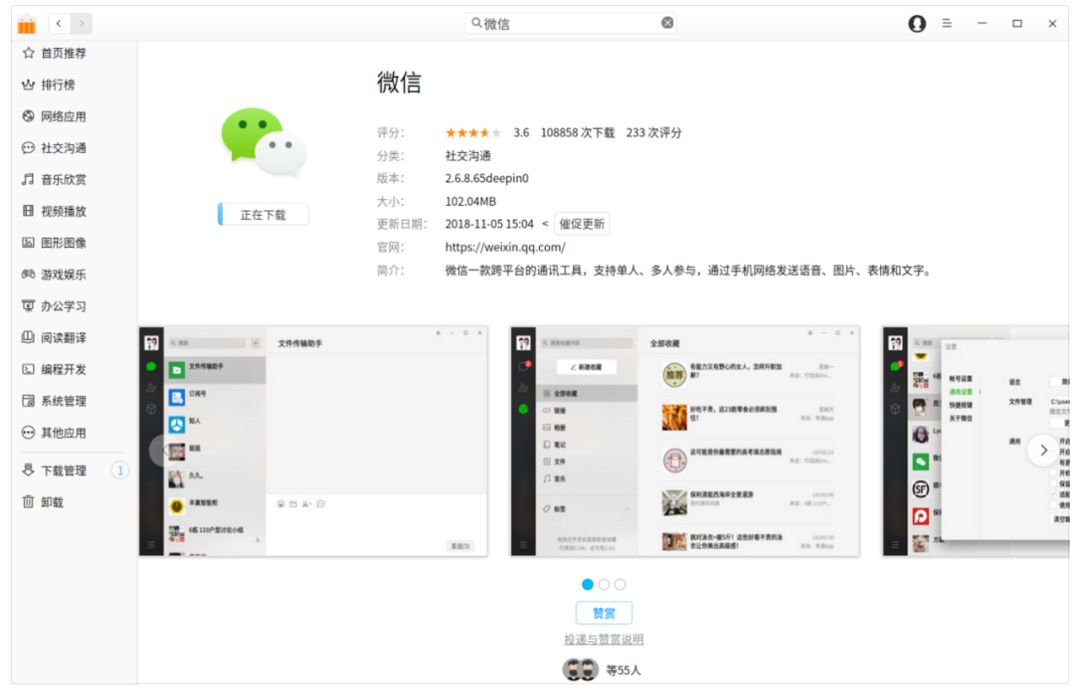This screenshot has height=695, width=1080.
Task: Open the hamburger main menu
Action: tap(947, 23)
